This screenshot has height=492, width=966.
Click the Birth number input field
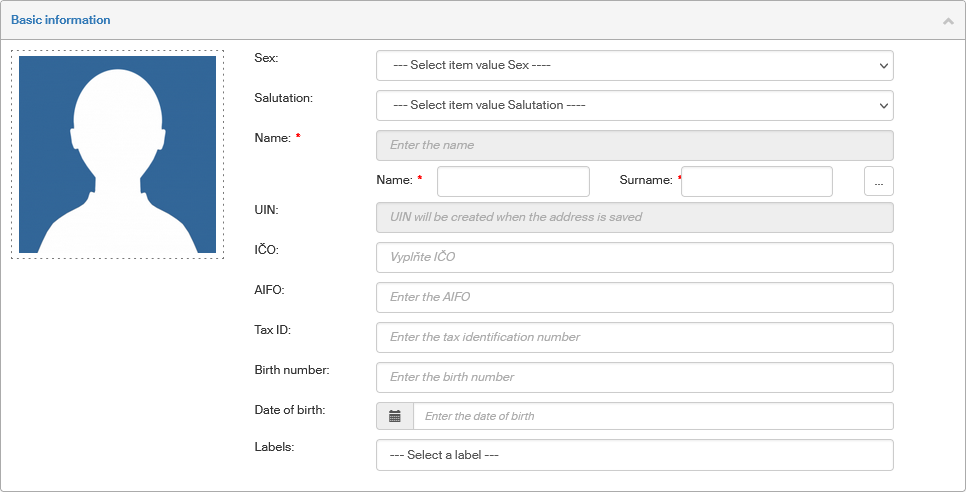[x=634, y=377]
